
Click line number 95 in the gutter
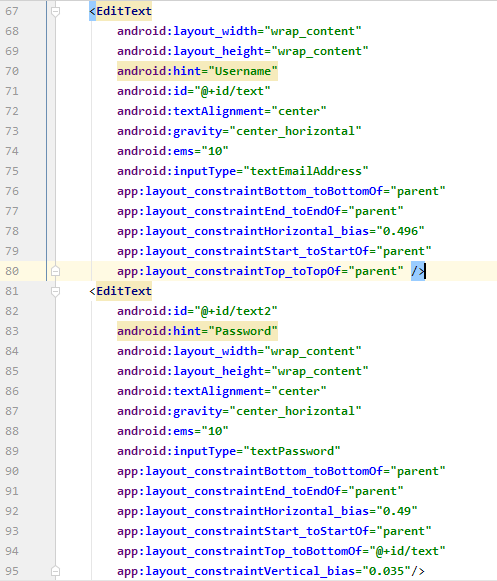tap(12, 571)
